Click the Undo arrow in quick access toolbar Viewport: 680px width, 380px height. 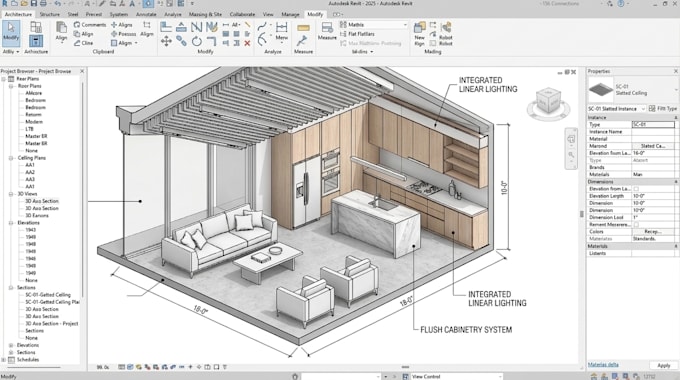57,4
